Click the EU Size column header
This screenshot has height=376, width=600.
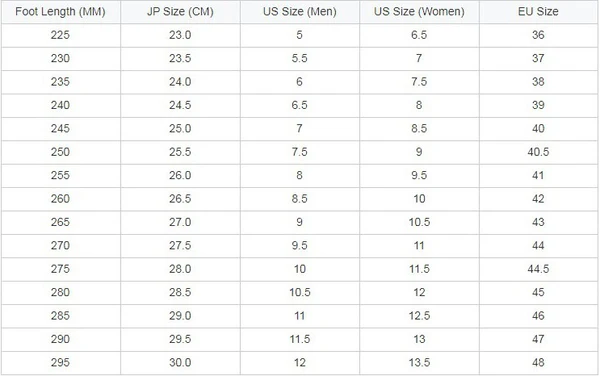[x=538, y=11]
